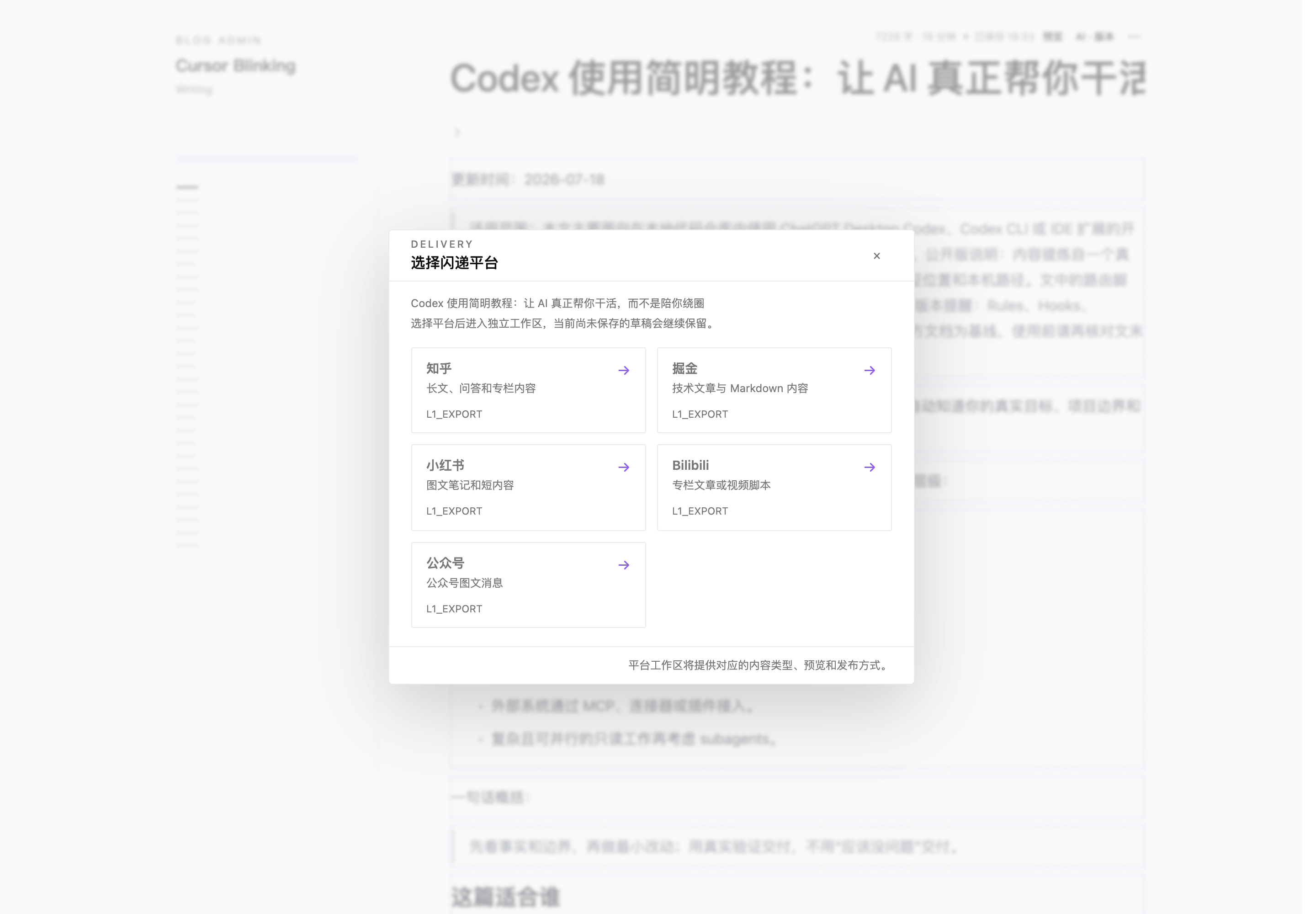
Task: Click the 选择闪递平台 dialog title
Action: pos(454,263)
